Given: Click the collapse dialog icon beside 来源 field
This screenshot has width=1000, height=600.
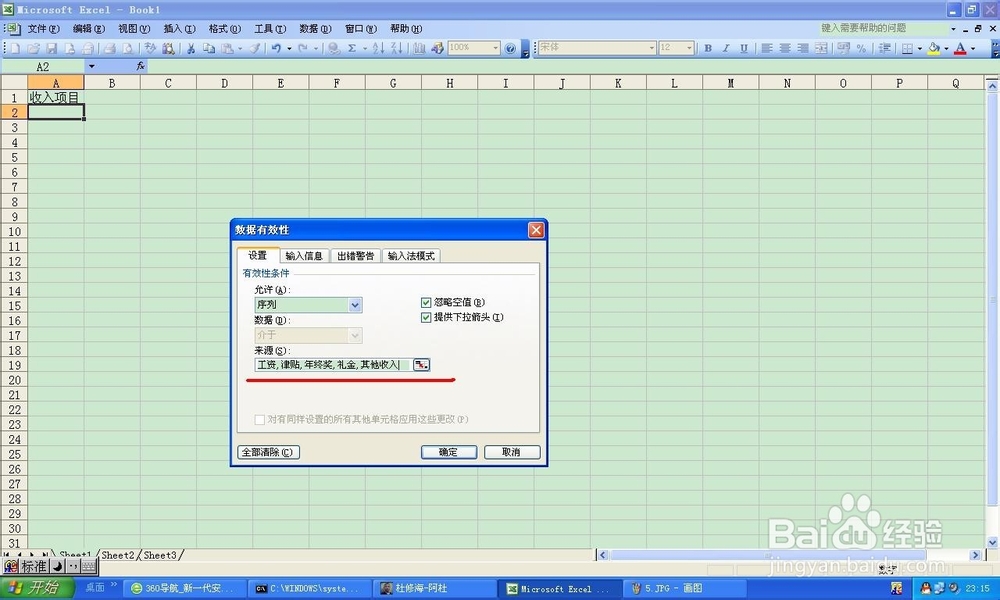Looking at the screenshot, I should 420,365.
